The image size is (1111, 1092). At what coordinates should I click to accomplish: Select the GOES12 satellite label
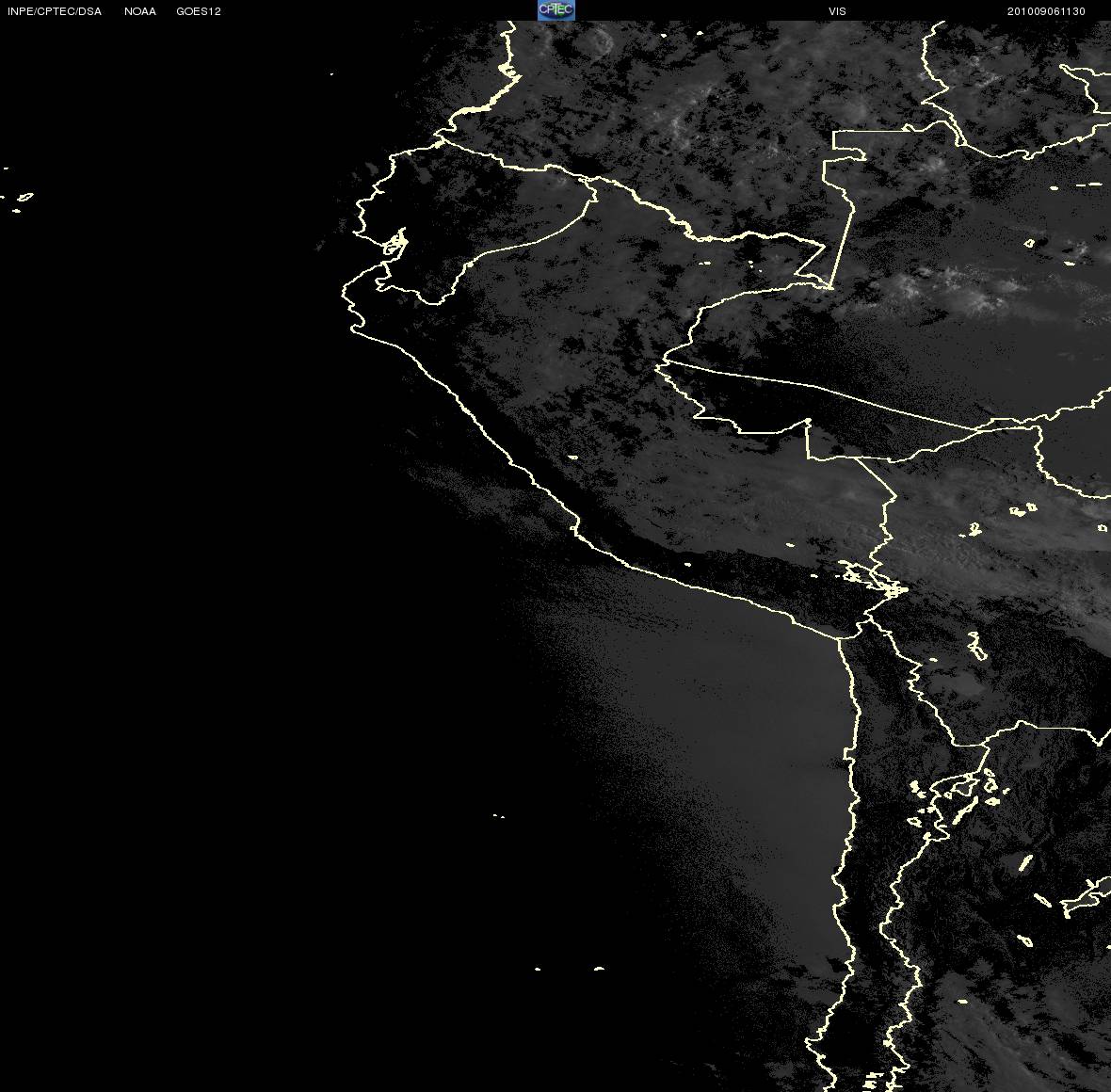pyautogui.click(x=199, y=11)
